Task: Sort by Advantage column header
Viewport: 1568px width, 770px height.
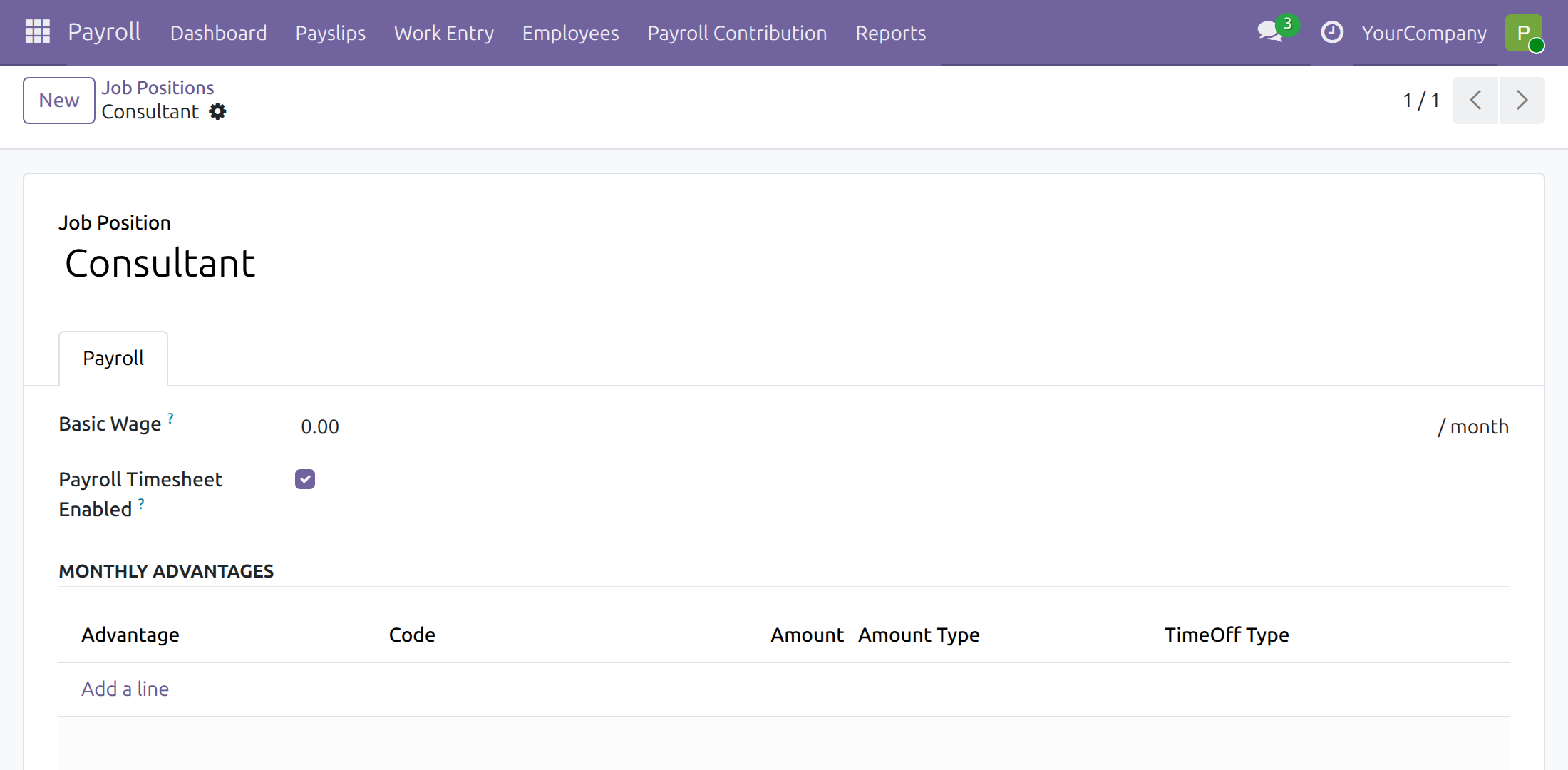Action: (130, 635)
